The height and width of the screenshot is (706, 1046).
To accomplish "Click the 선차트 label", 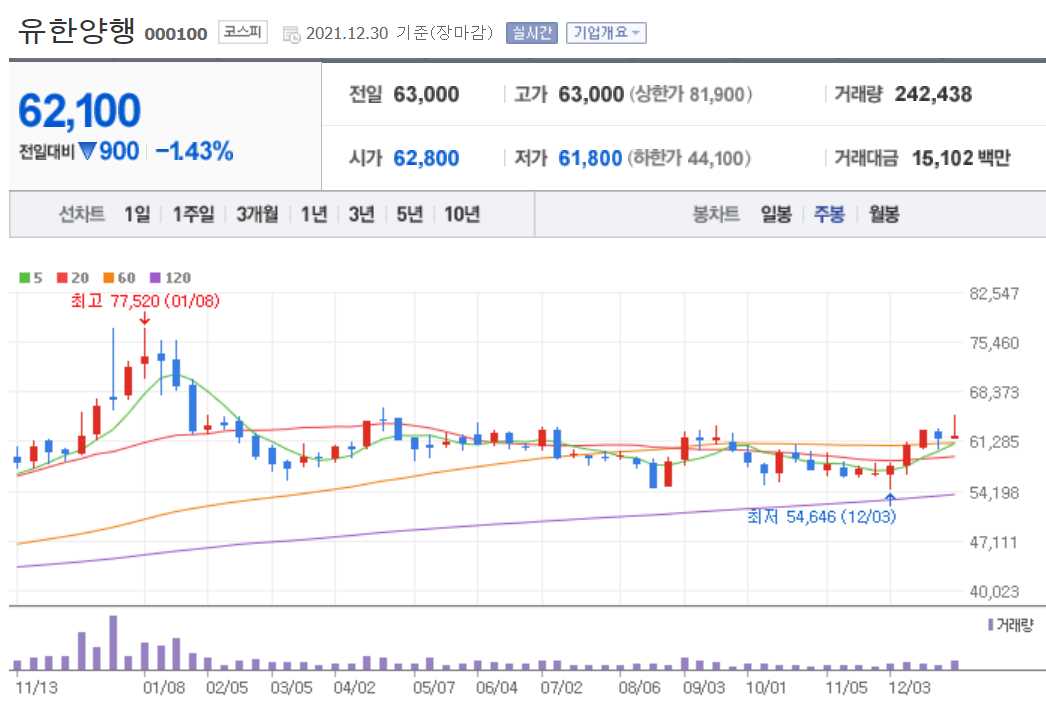I will (81, 214).
